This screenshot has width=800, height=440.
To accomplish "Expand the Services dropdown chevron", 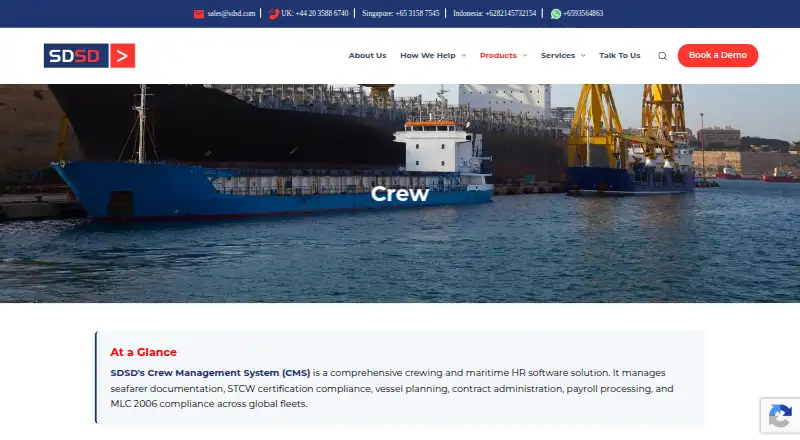I will (x=583, y=56).
